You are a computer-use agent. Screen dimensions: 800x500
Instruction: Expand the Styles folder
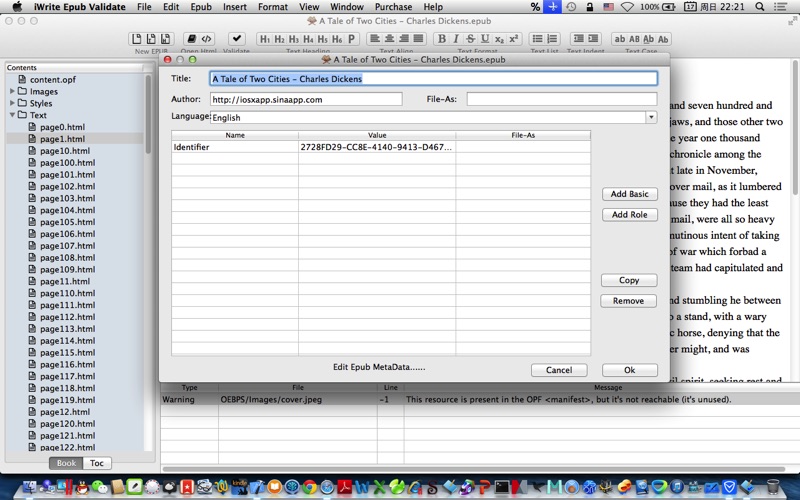(12, 103)
